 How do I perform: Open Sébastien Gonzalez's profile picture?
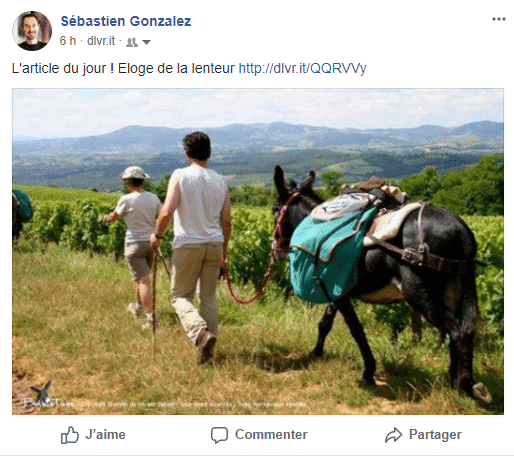32,31
